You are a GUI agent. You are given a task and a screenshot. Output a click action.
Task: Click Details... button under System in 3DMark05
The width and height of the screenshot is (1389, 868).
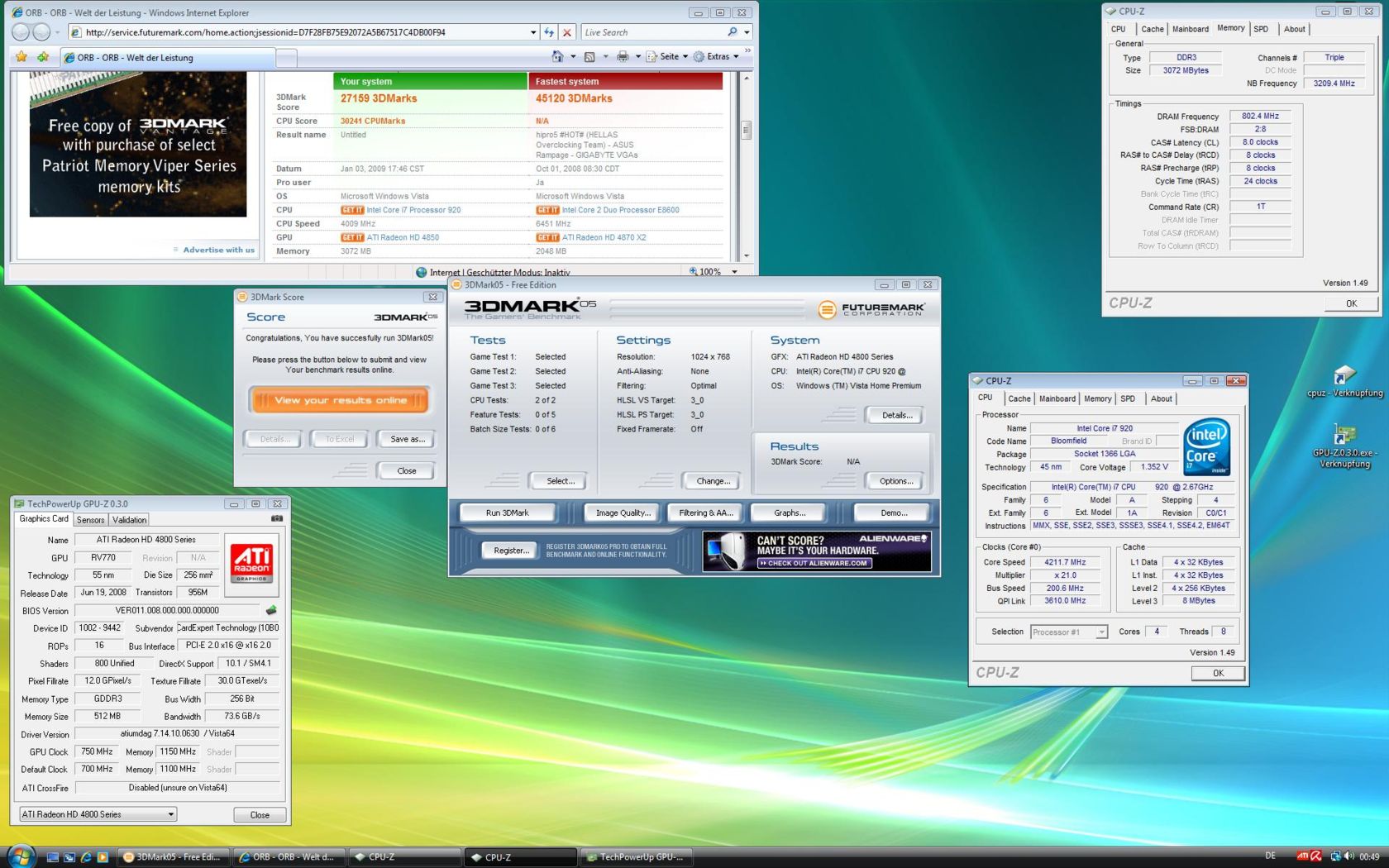pyautogui.click(x=897, y=415)
